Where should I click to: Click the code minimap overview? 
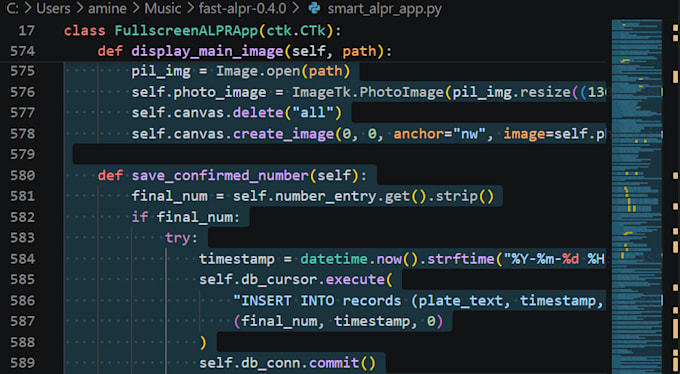click(637, 197)
